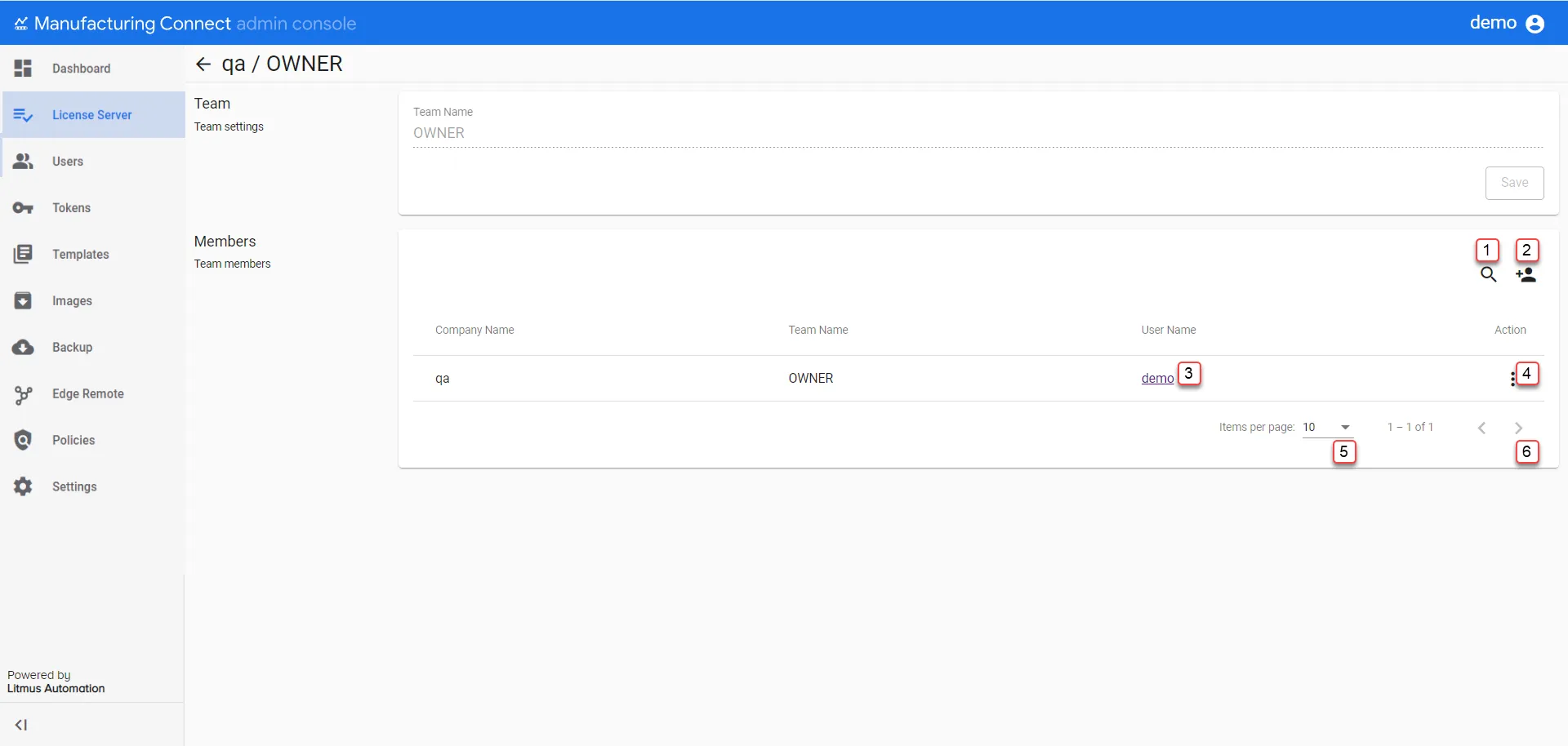
Task: Click the Company Name column header
Action: click(x=474, y=331)
